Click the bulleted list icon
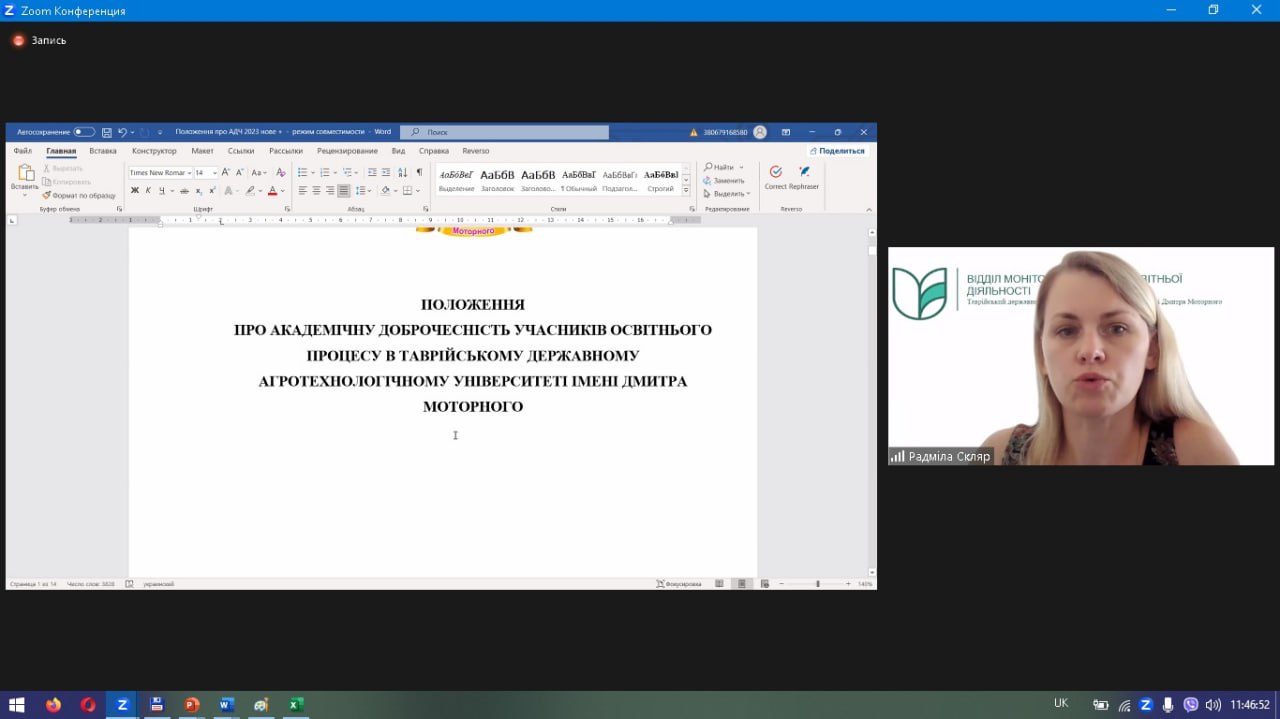This screenshot has height=719, width=1280. [302, 173]
